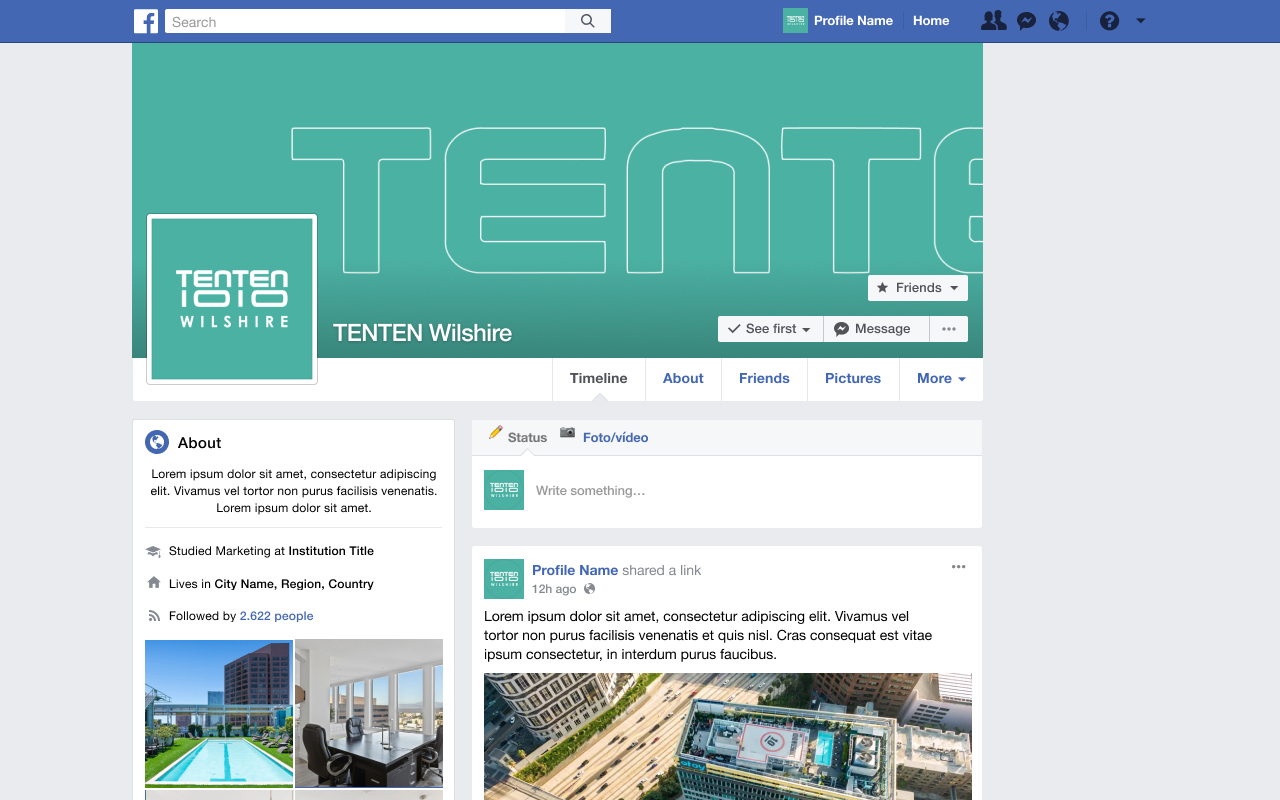The width and height of the screenshot is (1280, 800).
Task: Click the composer avatar image
Action: click(x=504, y=490)
